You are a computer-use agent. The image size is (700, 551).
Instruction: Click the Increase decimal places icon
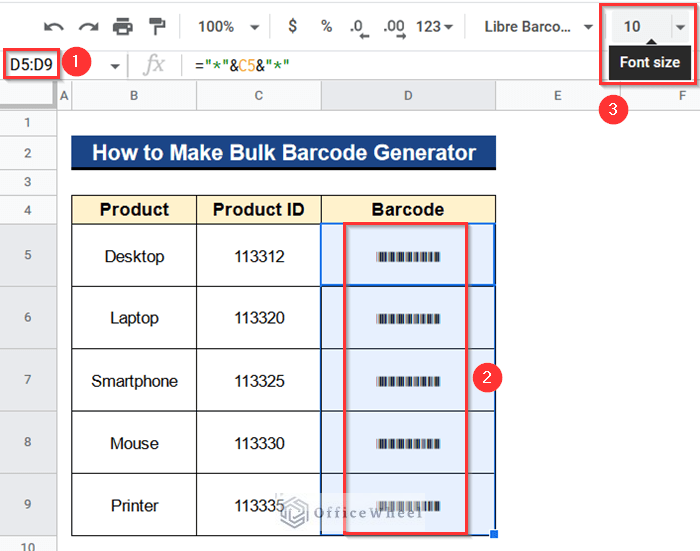tap(394, 28)
